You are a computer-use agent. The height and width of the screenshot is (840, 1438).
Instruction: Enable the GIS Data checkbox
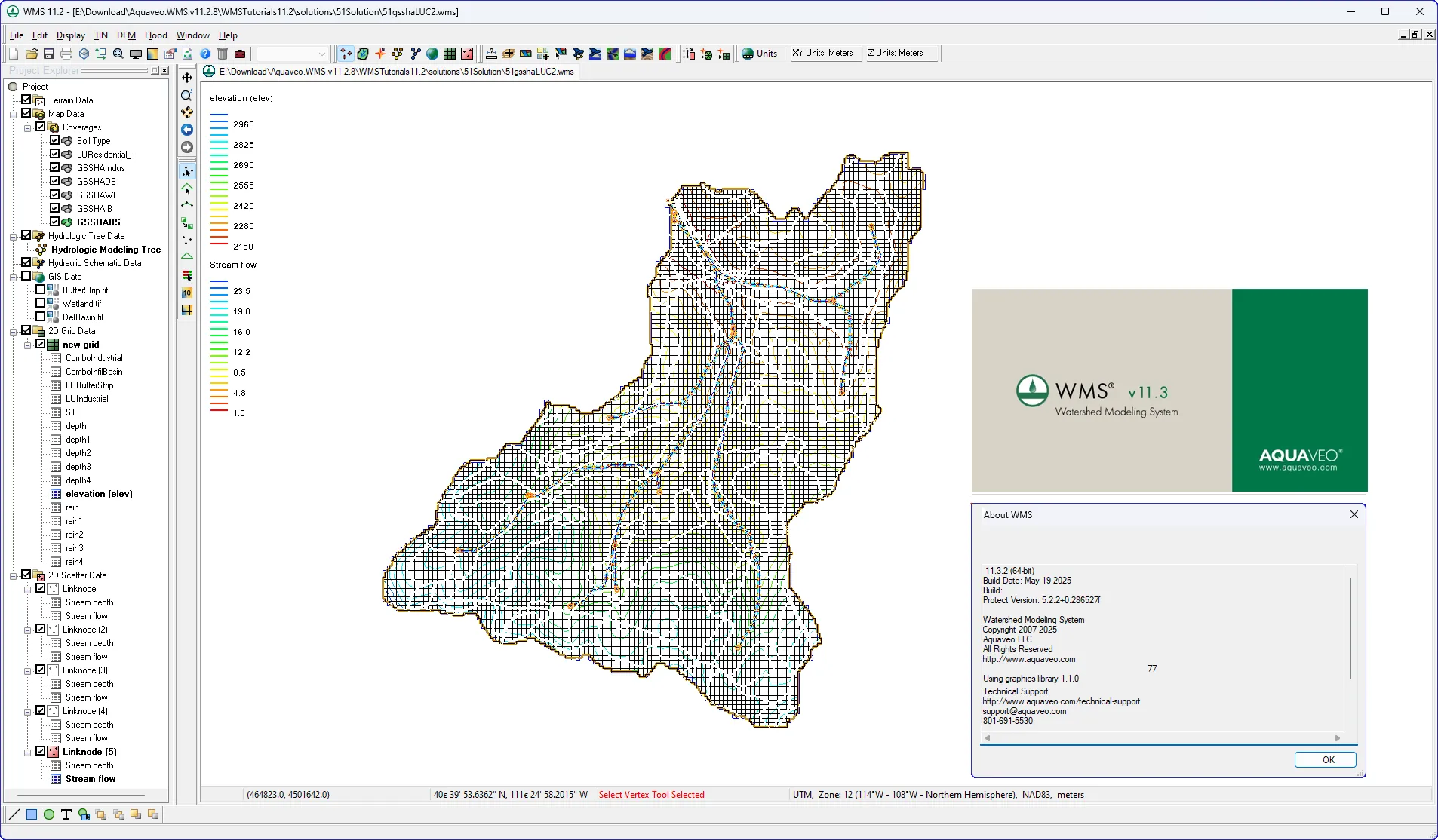26,276
